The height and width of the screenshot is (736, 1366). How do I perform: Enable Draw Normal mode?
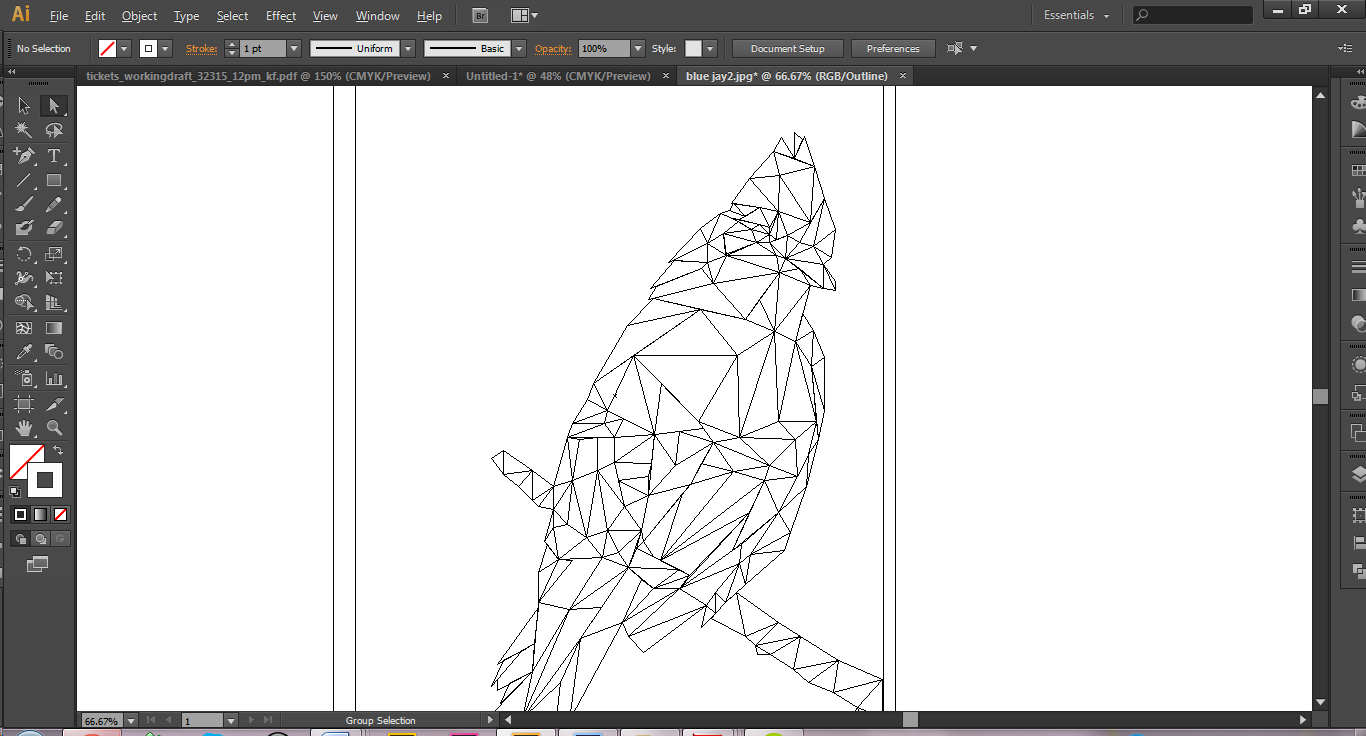(20, 539)
